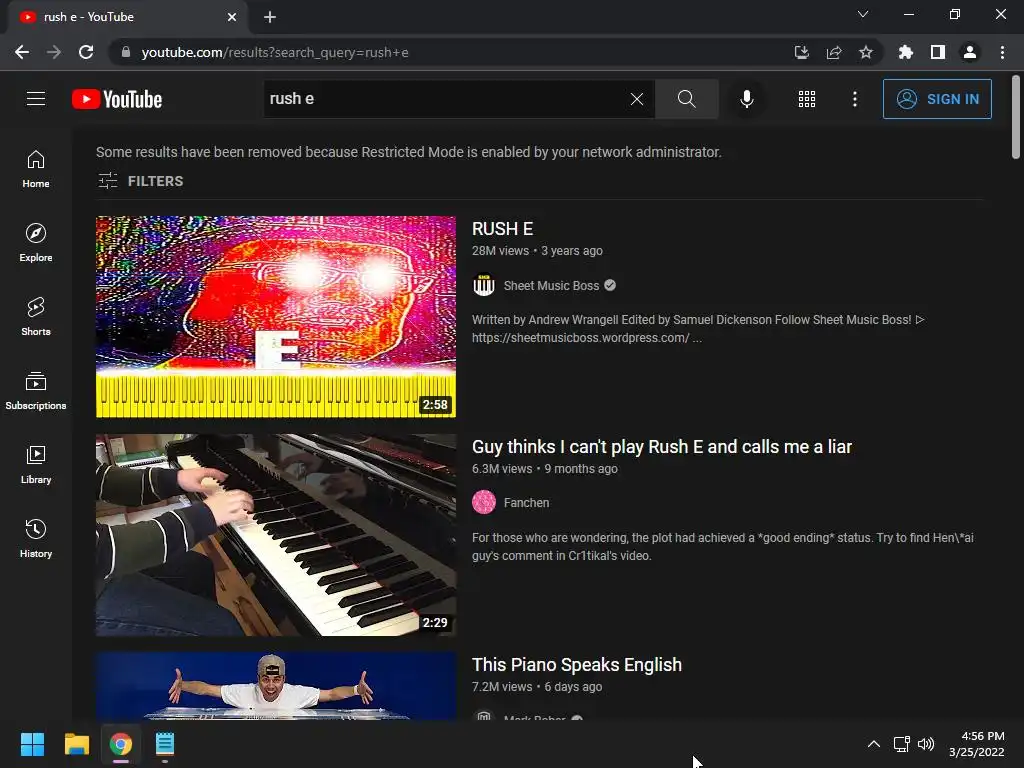Viewport: 1024px width, 768px height.
Task: Click the "28M views" text
Action: (x=500, y=251)
